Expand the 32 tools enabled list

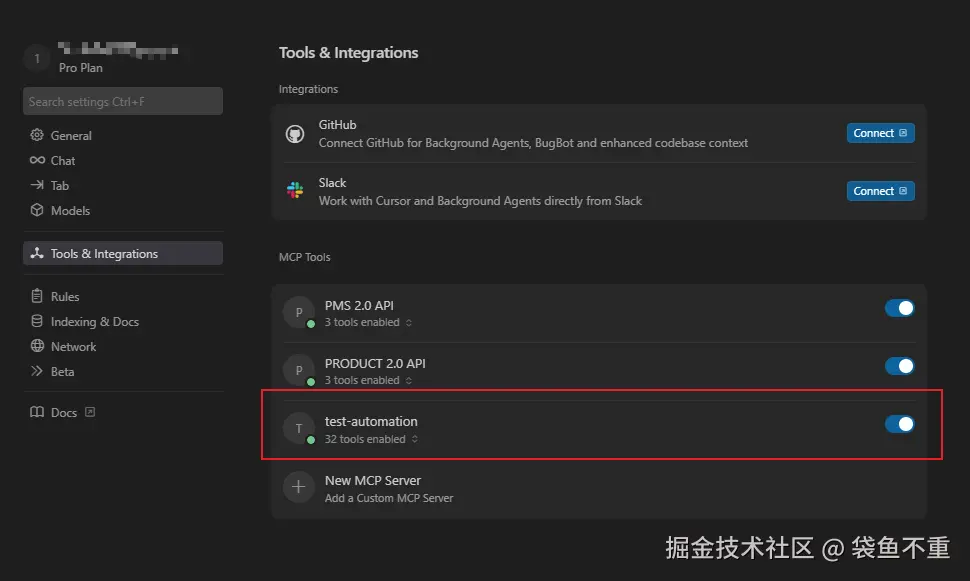(414, 439)
